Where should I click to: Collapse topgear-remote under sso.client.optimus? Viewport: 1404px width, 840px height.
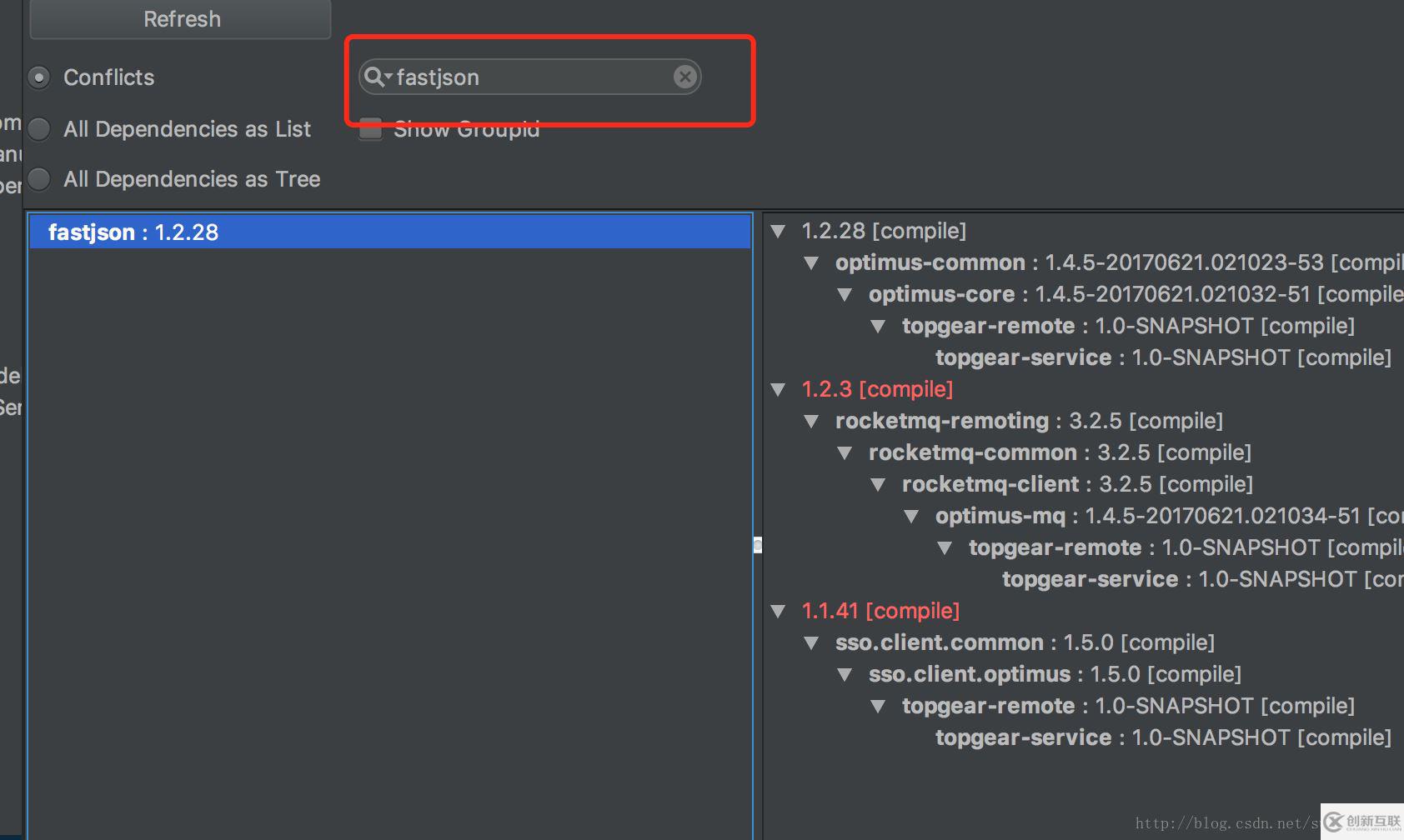879,707
